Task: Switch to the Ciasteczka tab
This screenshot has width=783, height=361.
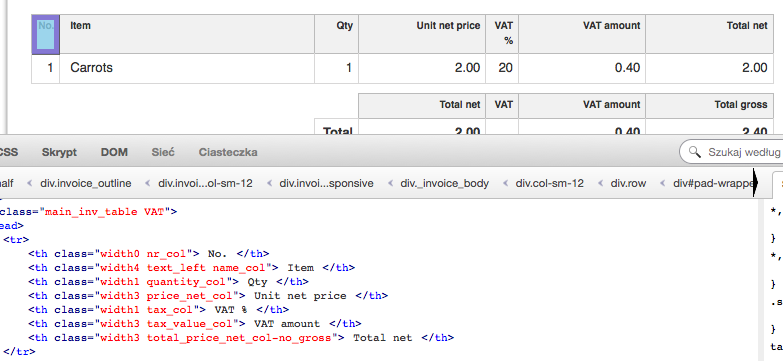Action: point(228,152)
